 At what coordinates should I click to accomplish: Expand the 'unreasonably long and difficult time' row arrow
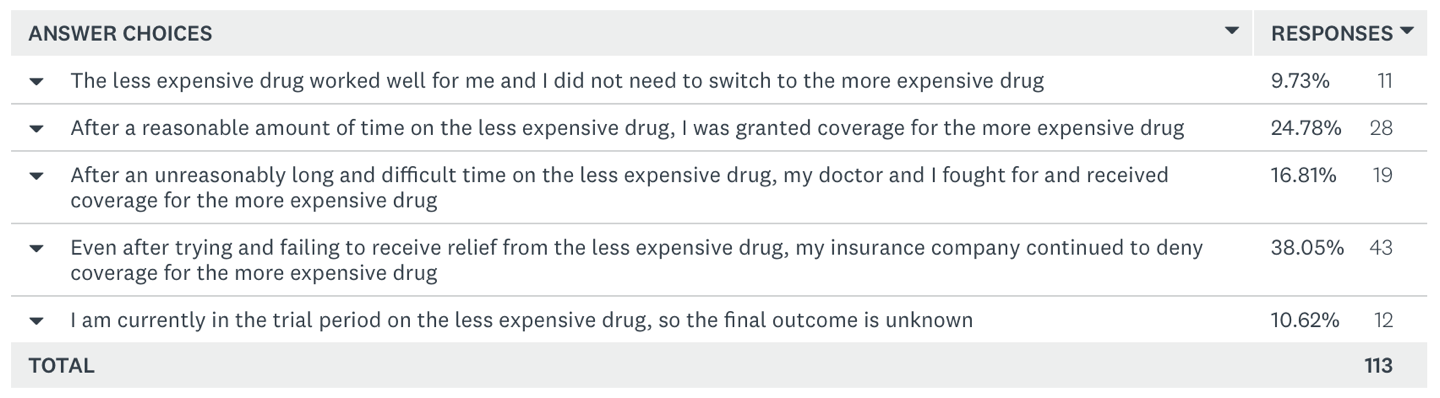click(37, 176)
